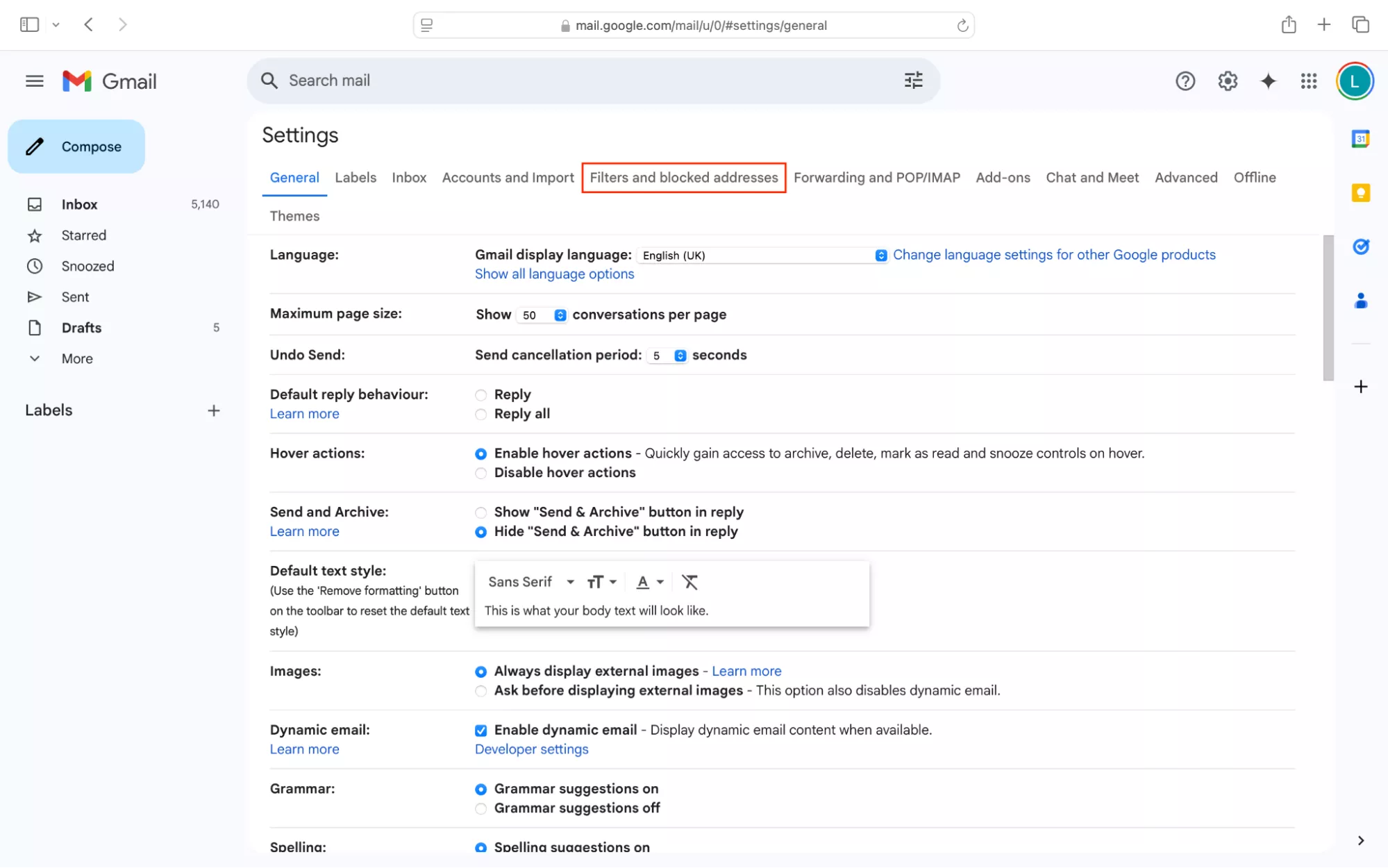Open Google Calendar side panel icon

pos(1360,139)
